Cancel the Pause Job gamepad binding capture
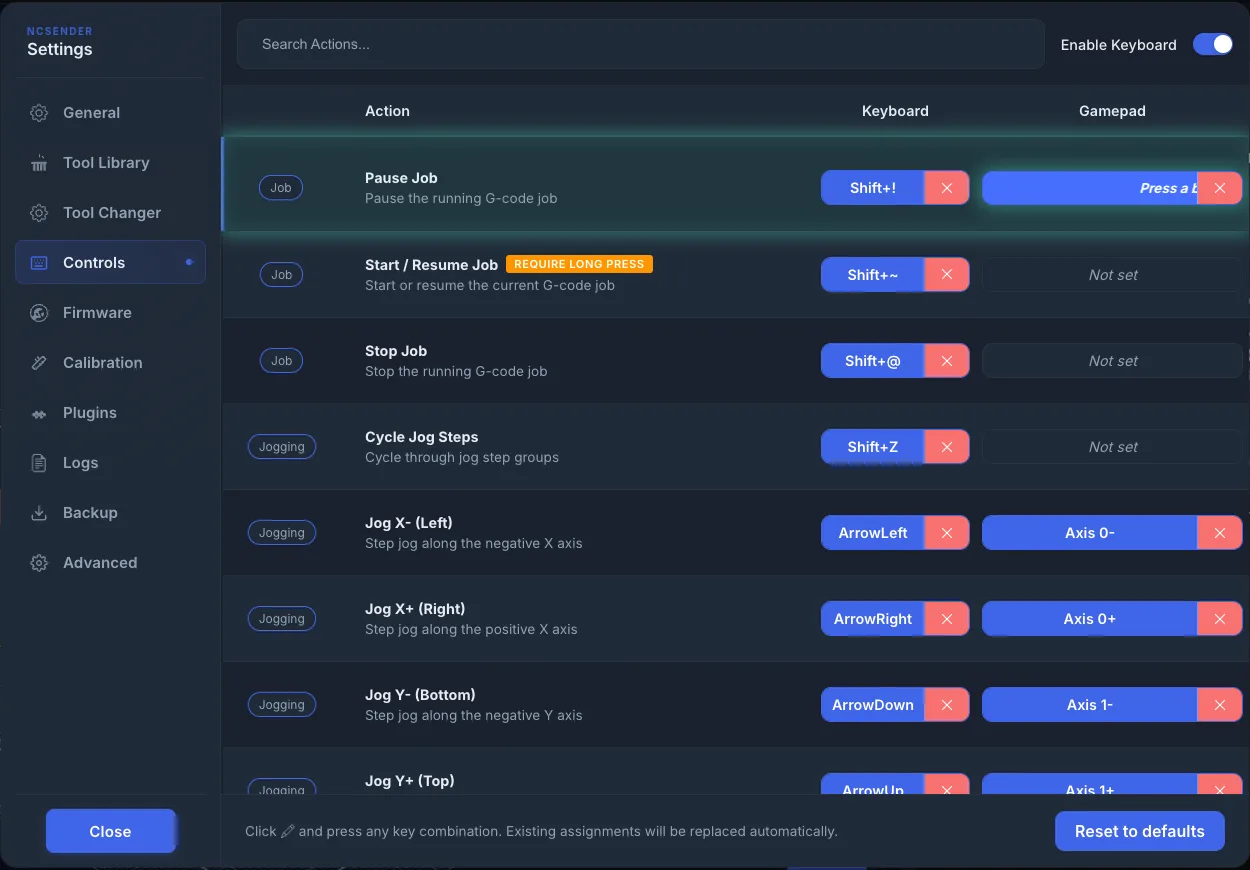Screen dimensions: 1250x870 point(1220,188)
